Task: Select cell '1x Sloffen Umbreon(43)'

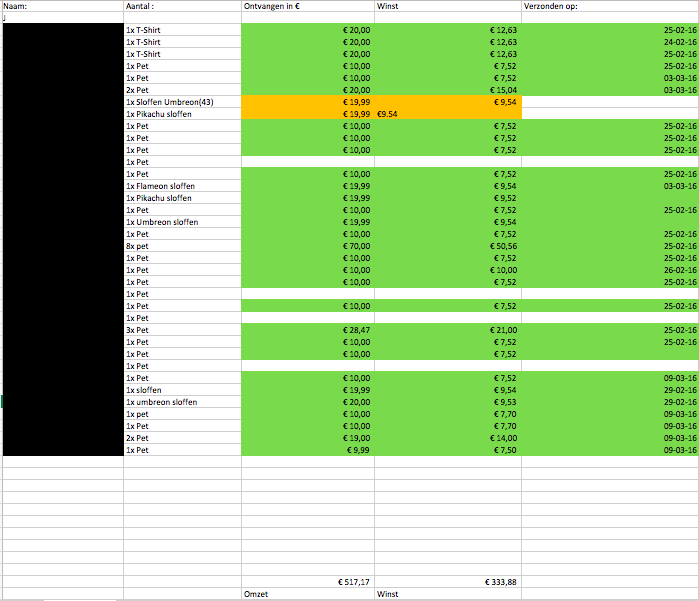Action: coord(182,102)
